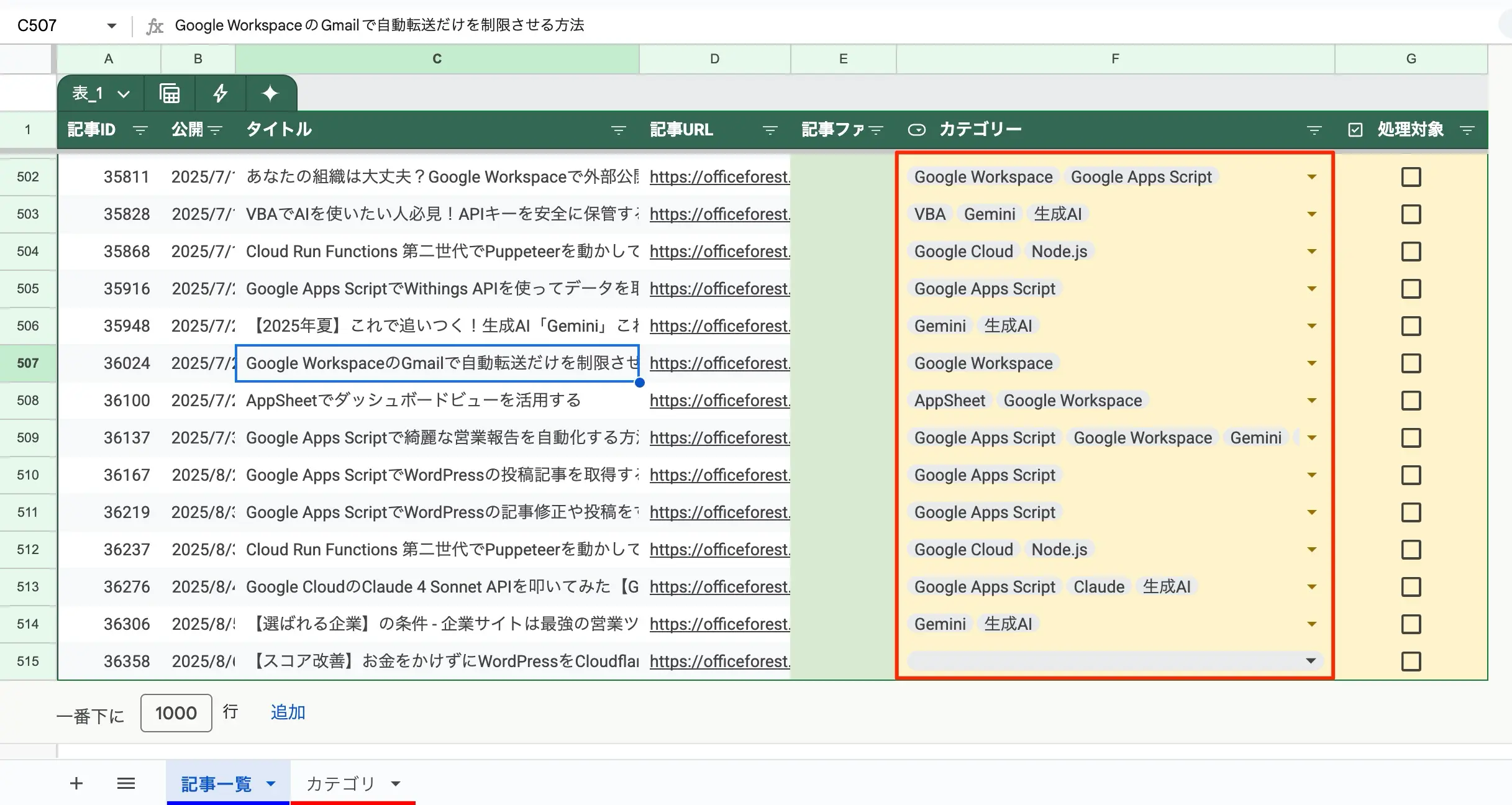The height and width of the screenshot is (805, 1512).
Task: Click the filter icon on the カテゴリー column
Action: point(1314,130)
